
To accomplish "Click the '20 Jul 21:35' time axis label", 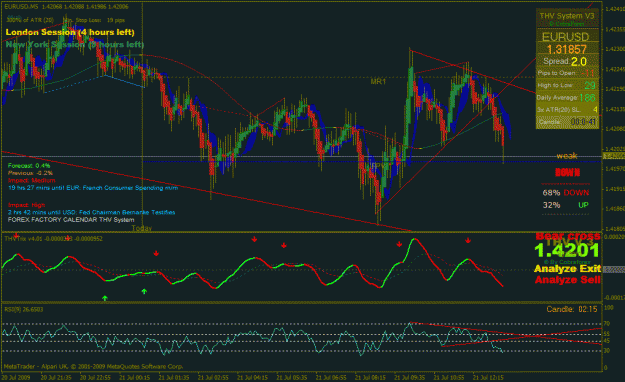I will pyautogui.click(x=56, y=377).
